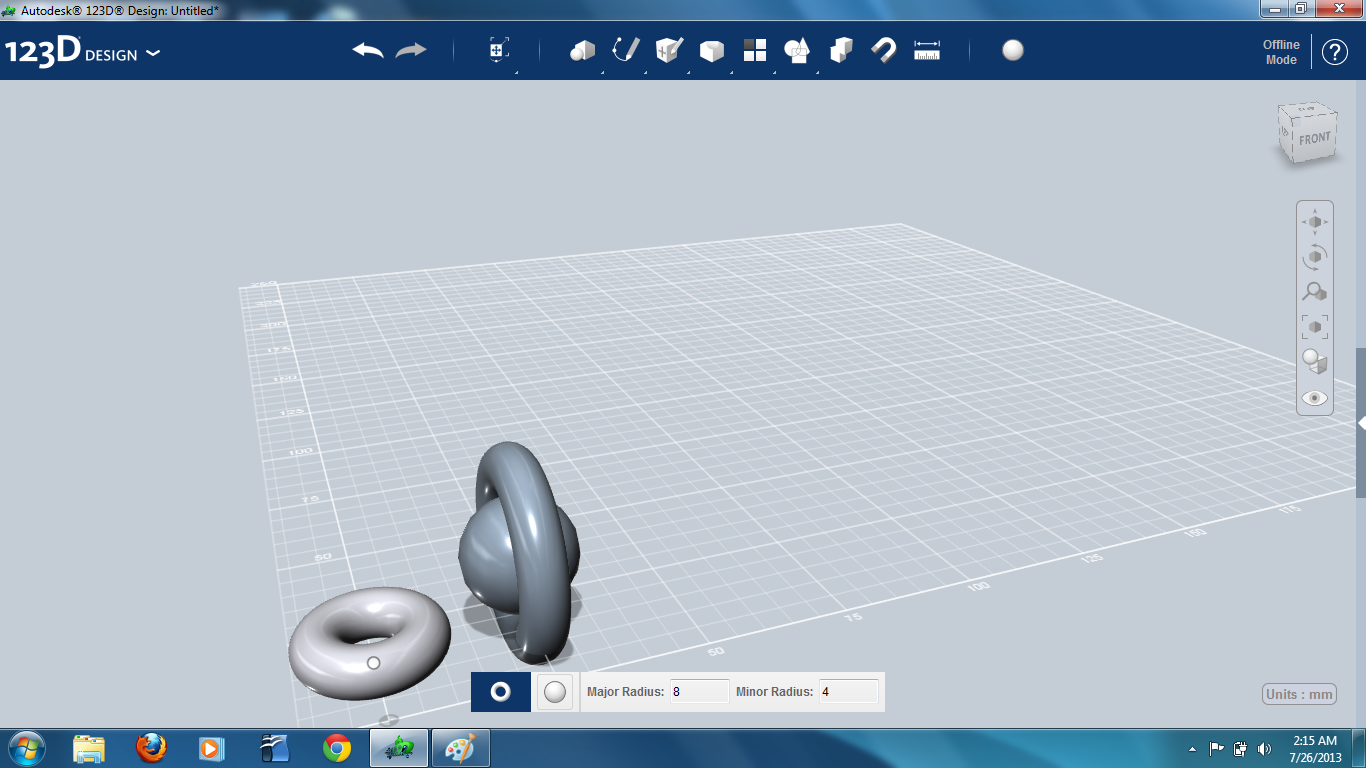Select the Transform tool

point(497,48)
